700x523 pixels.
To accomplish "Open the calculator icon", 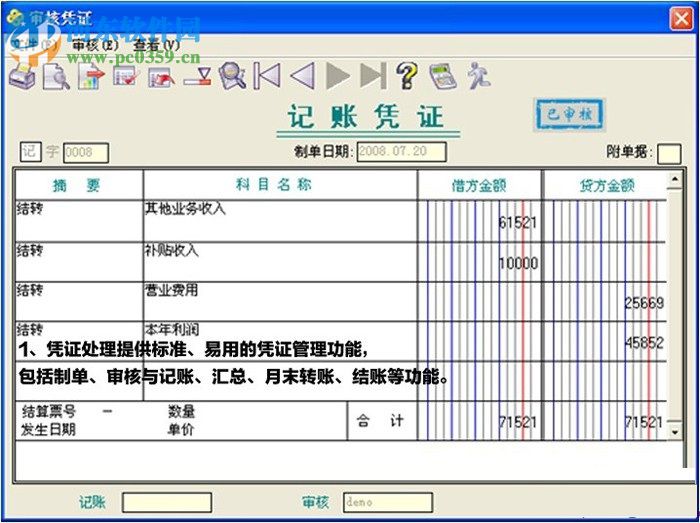I will tap(442, 76).
